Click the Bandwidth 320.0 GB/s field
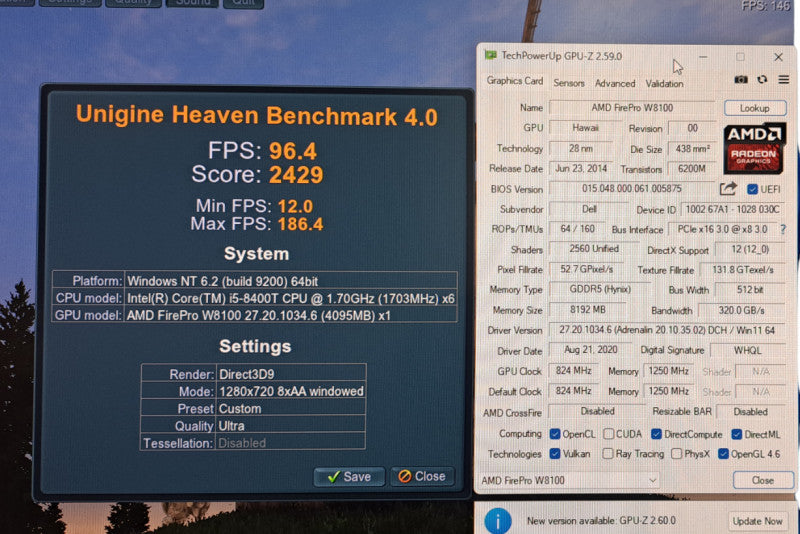This screenshot has height=534, width=800. tap(741, 310)
